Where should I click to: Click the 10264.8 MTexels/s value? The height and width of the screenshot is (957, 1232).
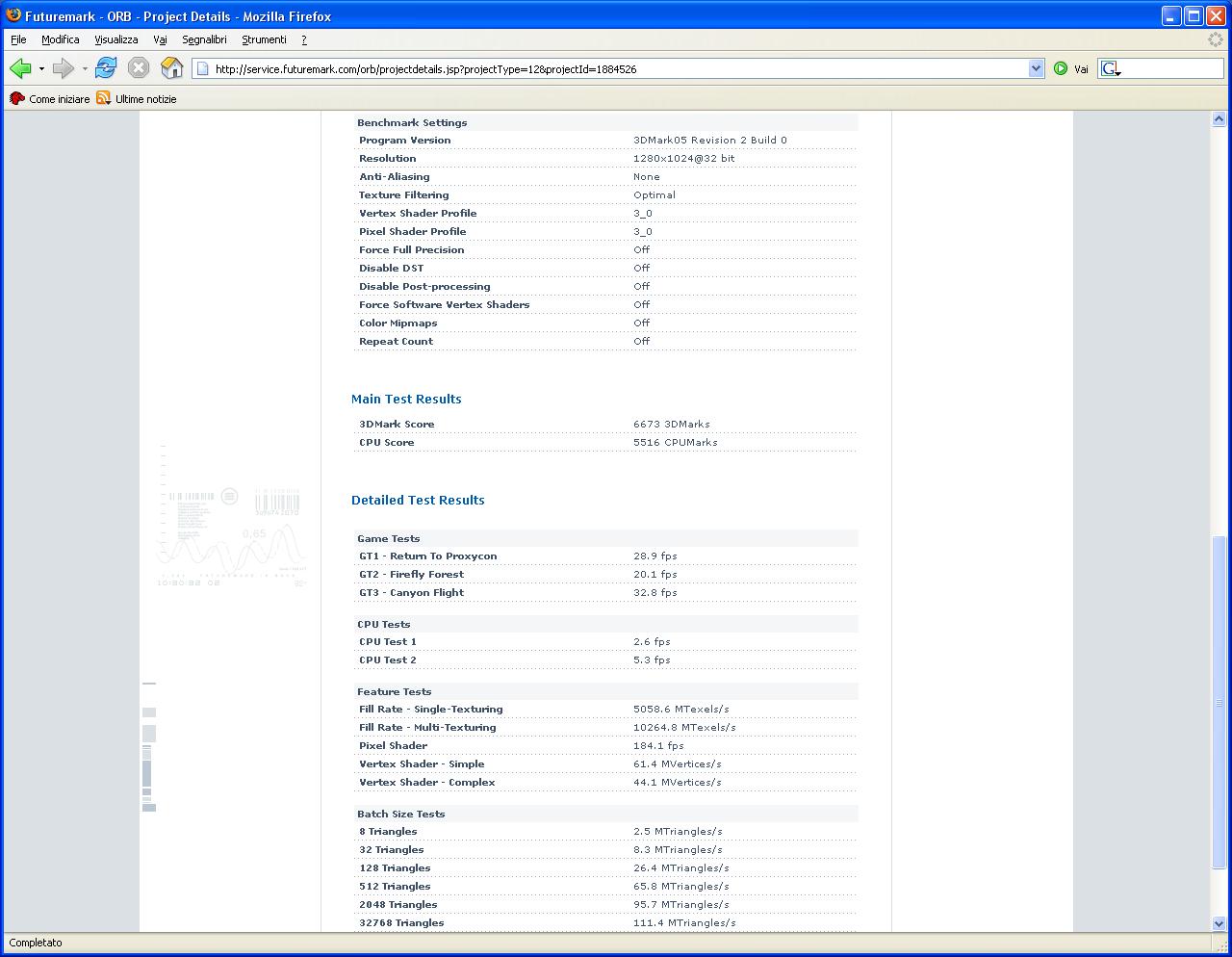pos(684,727)
